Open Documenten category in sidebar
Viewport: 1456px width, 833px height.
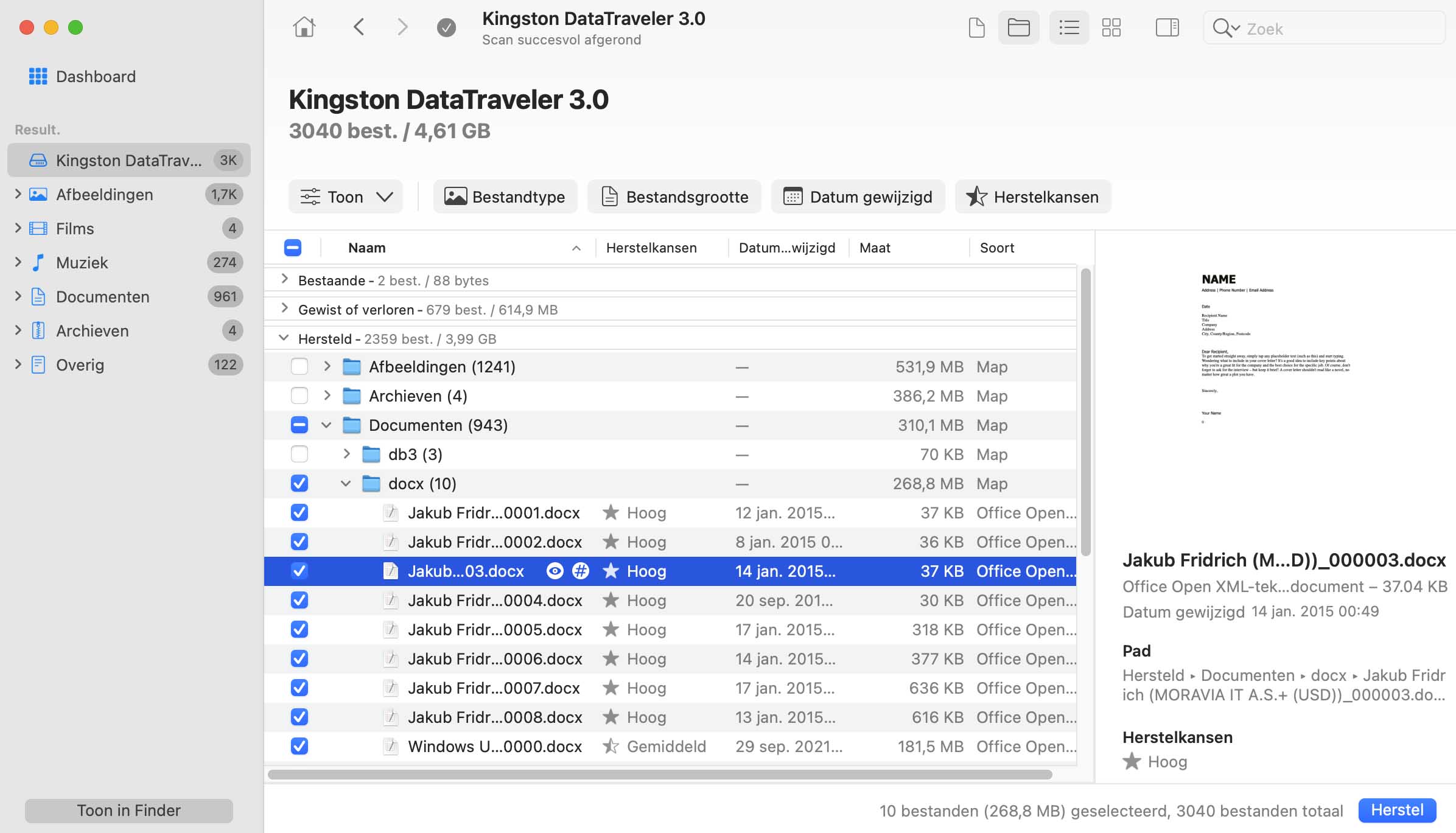129,296
